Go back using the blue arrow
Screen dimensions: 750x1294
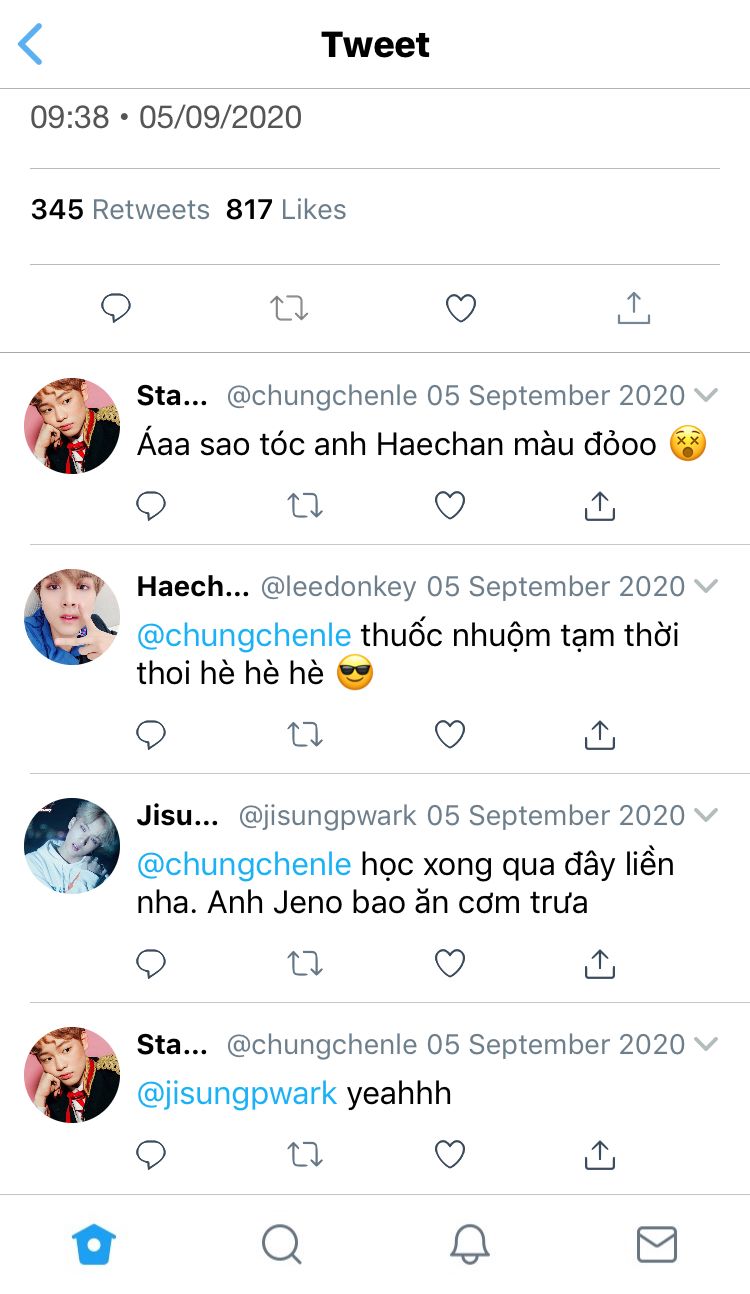(x=31, y=45)
